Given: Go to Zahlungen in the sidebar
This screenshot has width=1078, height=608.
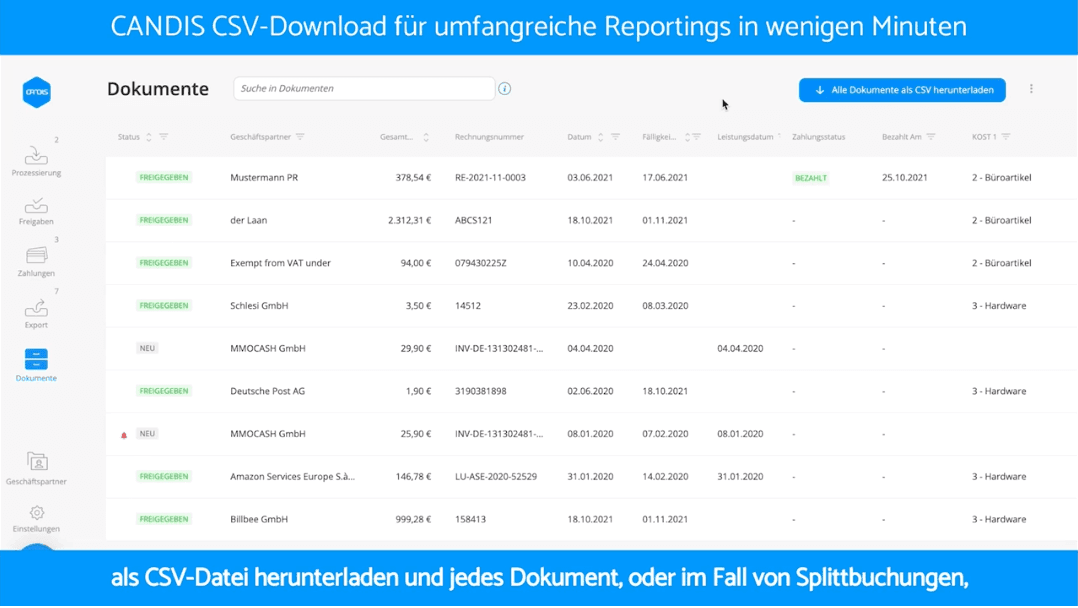Looking at the screenshot, I should tap(36, 261).
